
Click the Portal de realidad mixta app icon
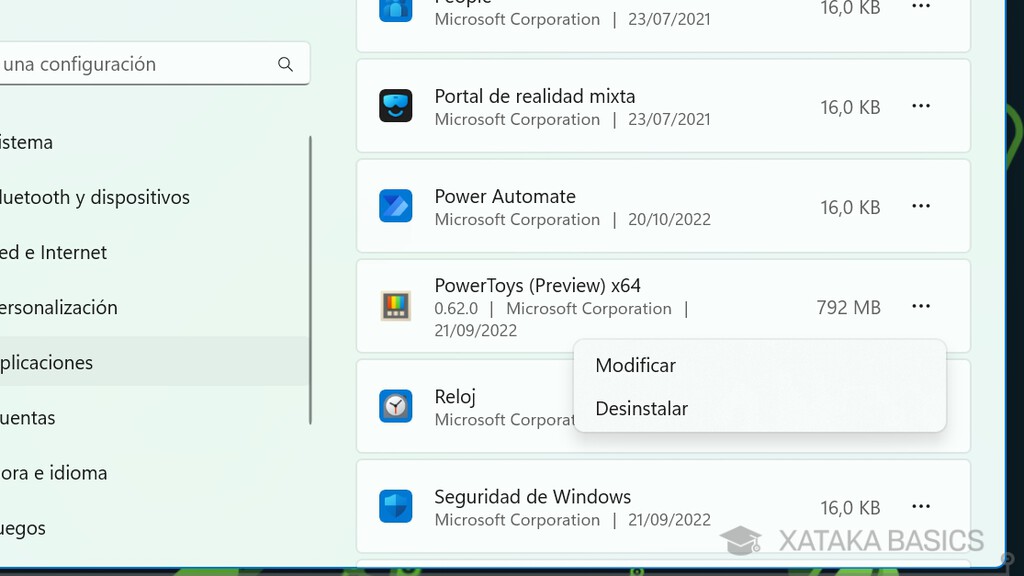pyautogui.click(x=396, y=106)
